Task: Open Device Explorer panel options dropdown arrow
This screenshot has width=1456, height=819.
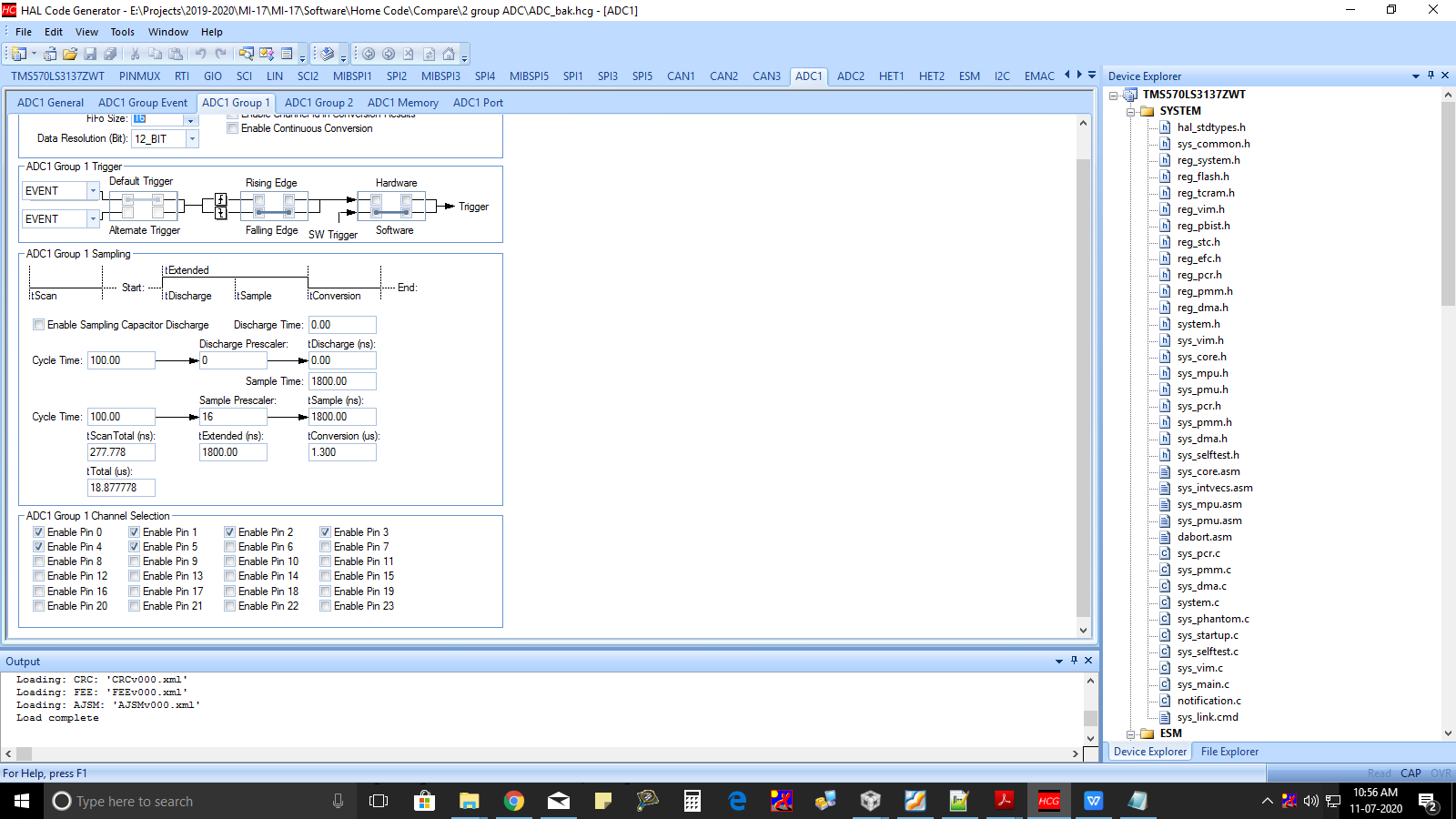Action: [x=1416, y=76]
